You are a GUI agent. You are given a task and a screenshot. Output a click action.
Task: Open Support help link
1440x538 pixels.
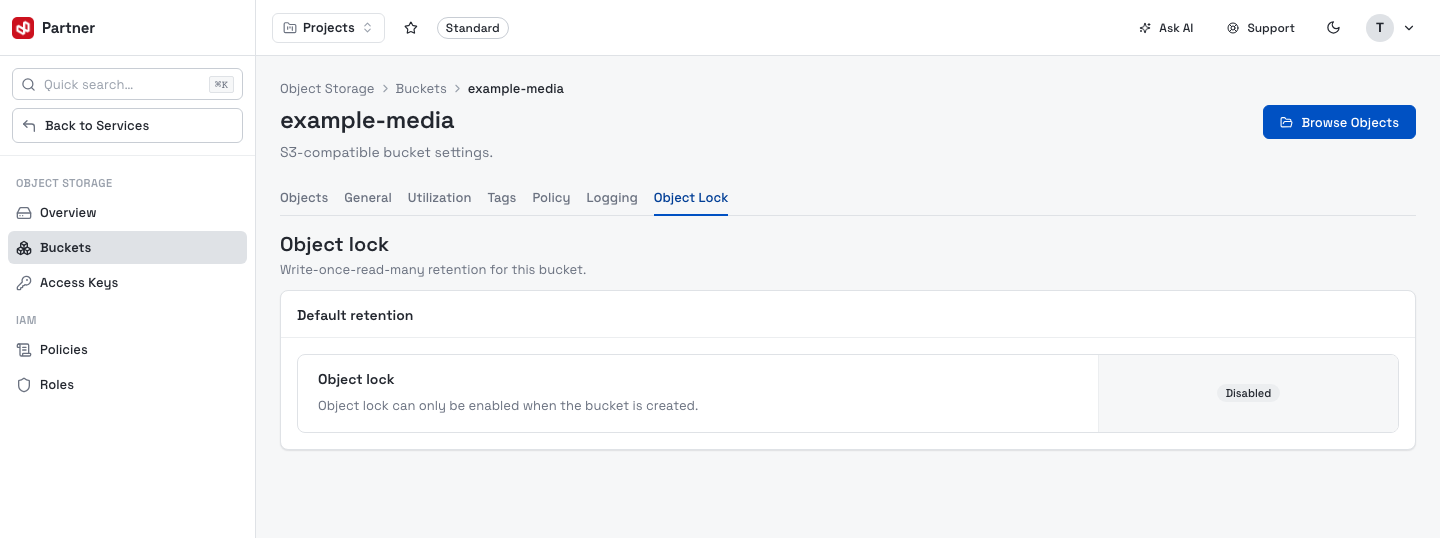[x=1261, y=28]
